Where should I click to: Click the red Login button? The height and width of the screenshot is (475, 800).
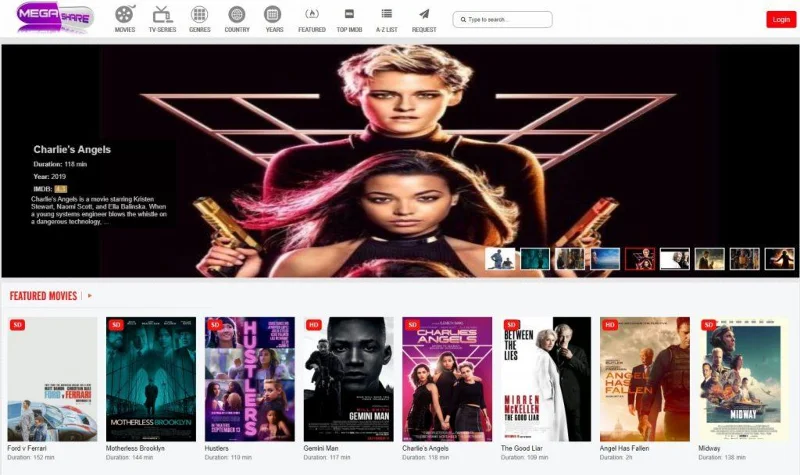coord(781,19)
